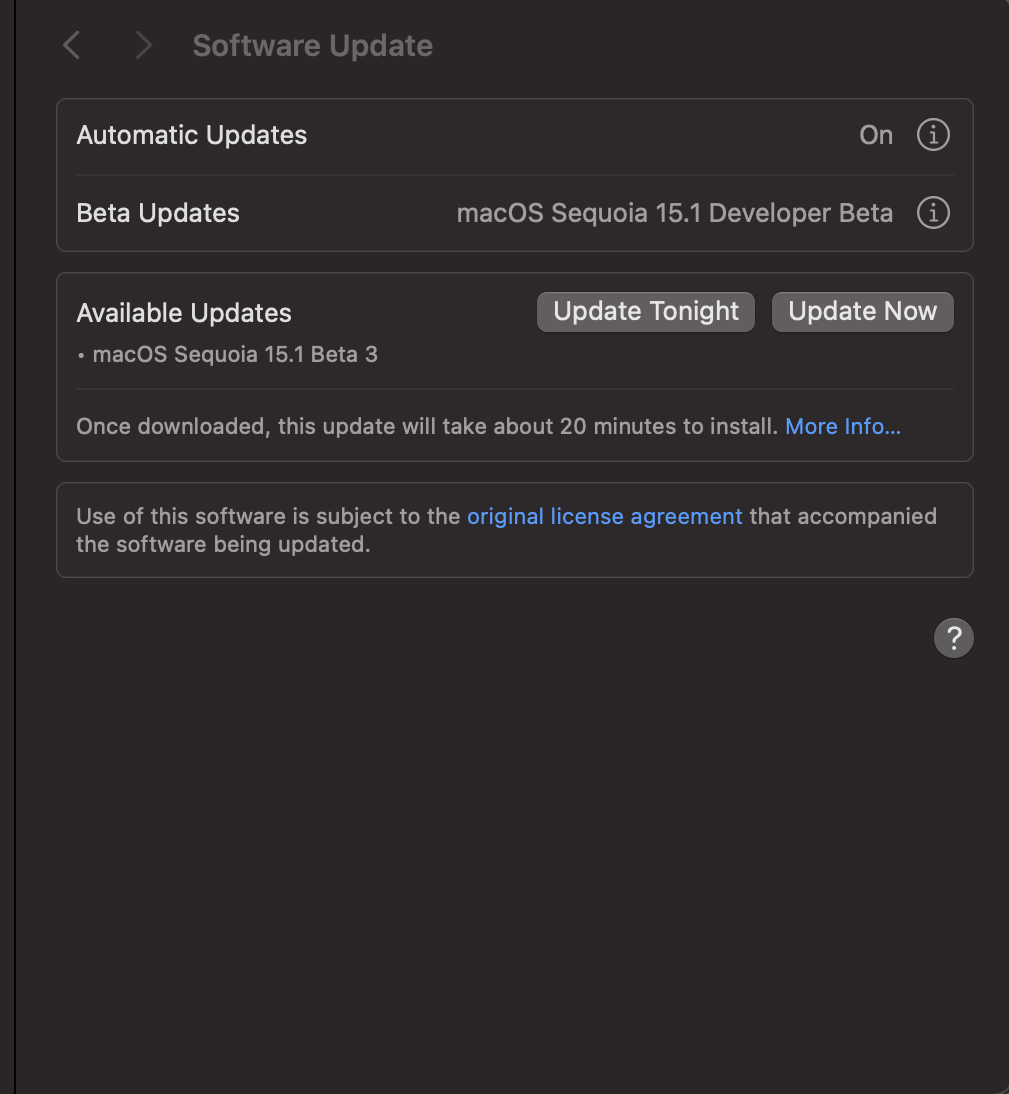Click the Update Tonight button
Viewport: 1009px width, 1094px height.
645,312
